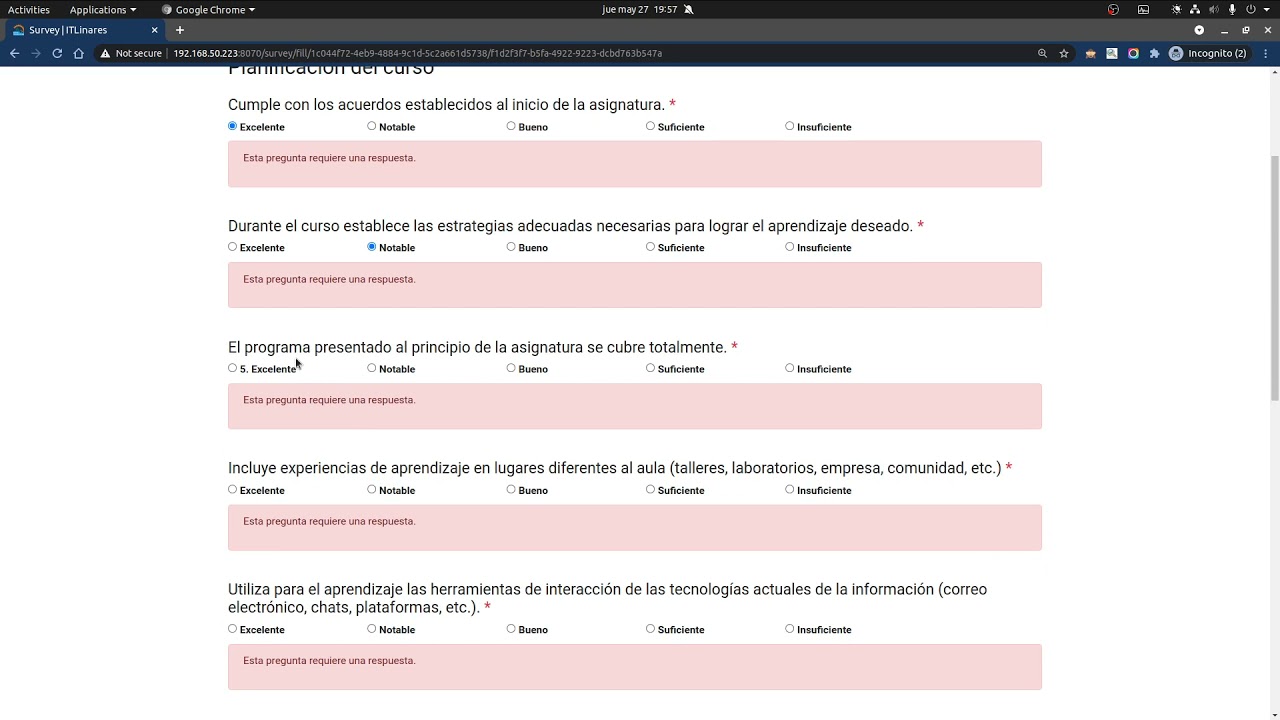Select Insuficiente for 'El programa presentado'

click(x=790, y=368)
